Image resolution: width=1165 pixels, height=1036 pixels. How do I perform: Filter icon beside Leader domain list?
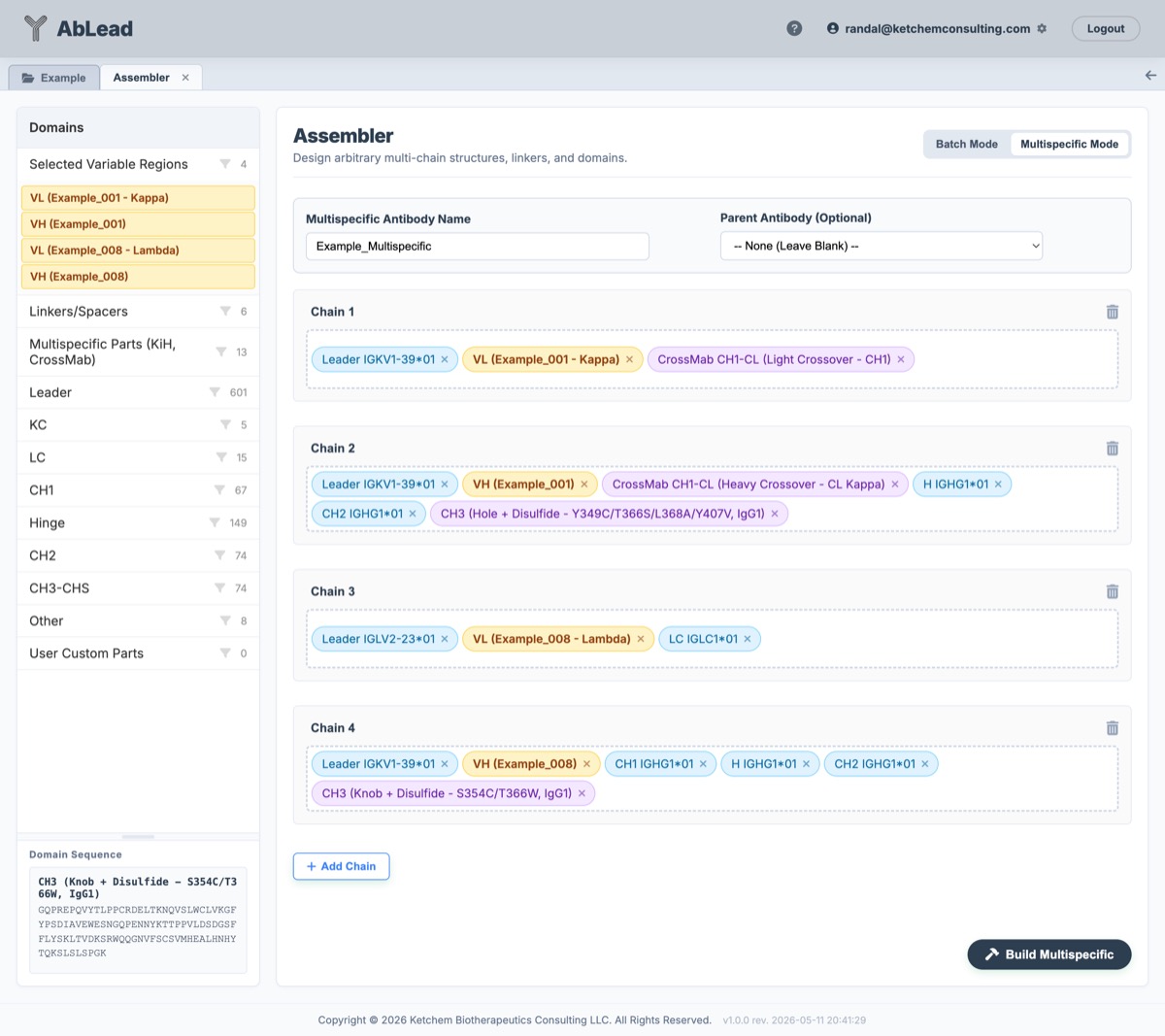pyautogui.click(x=215, y=392)
